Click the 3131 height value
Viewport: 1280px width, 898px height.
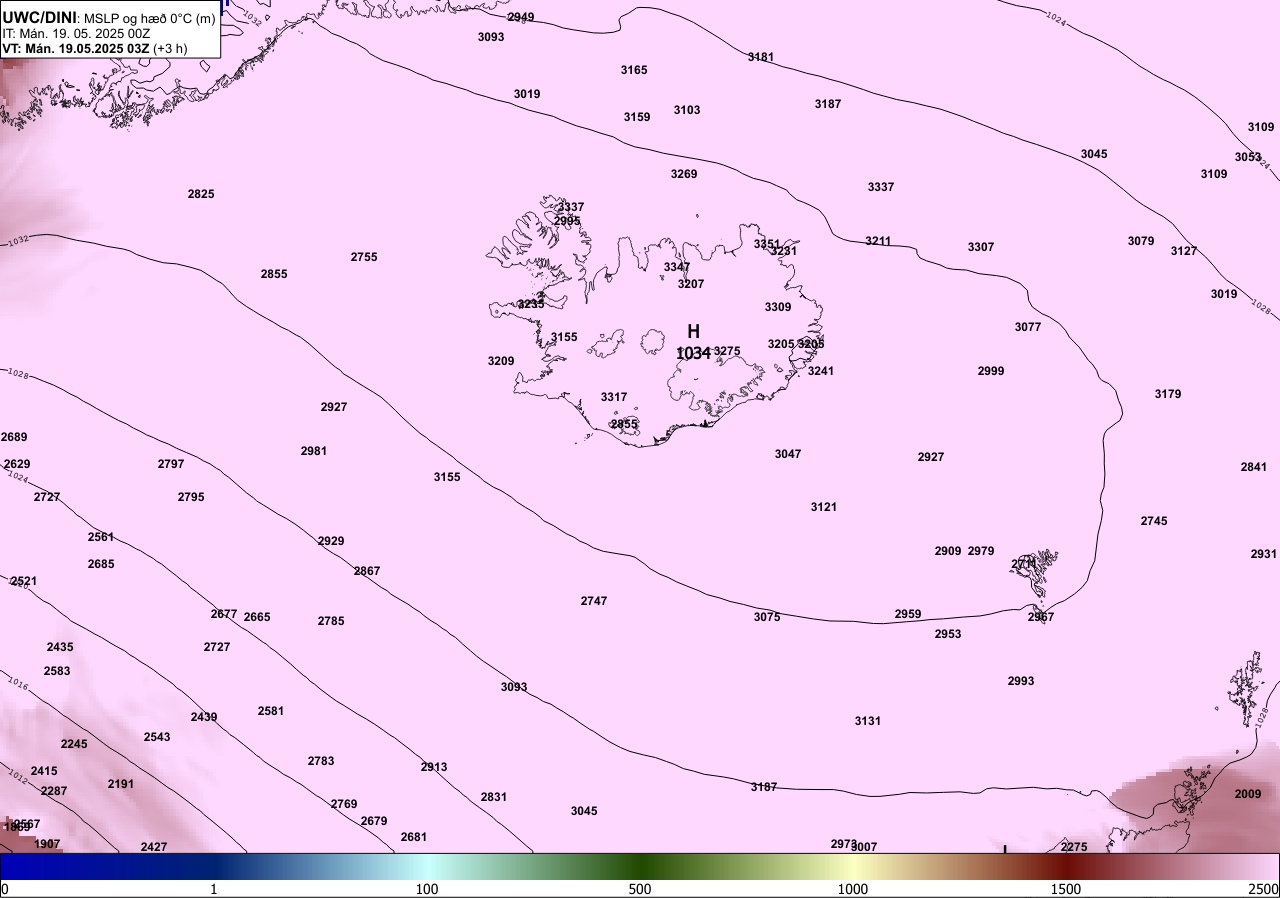pos(868,721)
